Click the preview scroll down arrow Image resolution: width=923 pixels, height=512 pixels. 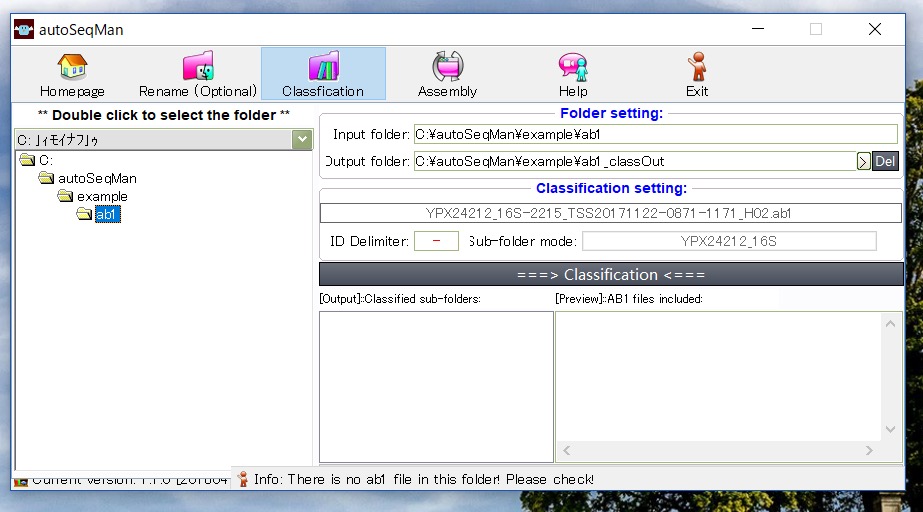click(x=891, y=430)
